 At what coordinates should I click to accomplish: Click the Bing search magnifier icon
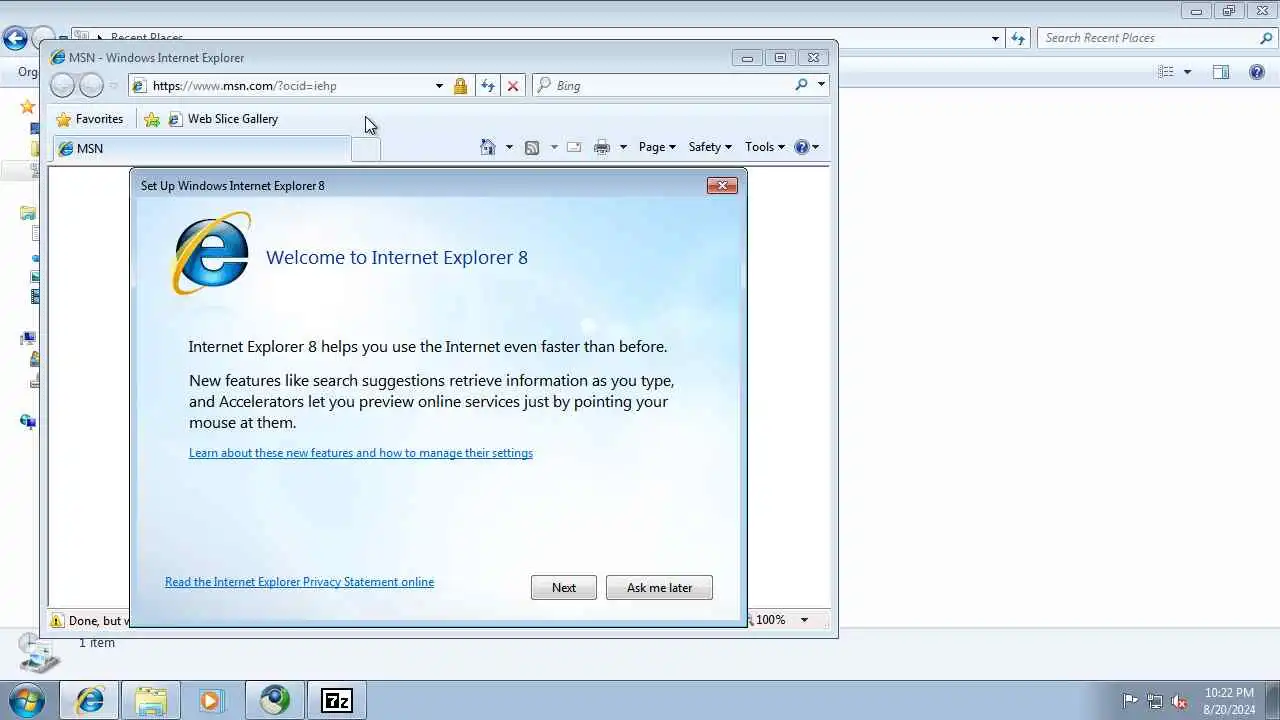point(801,85)
